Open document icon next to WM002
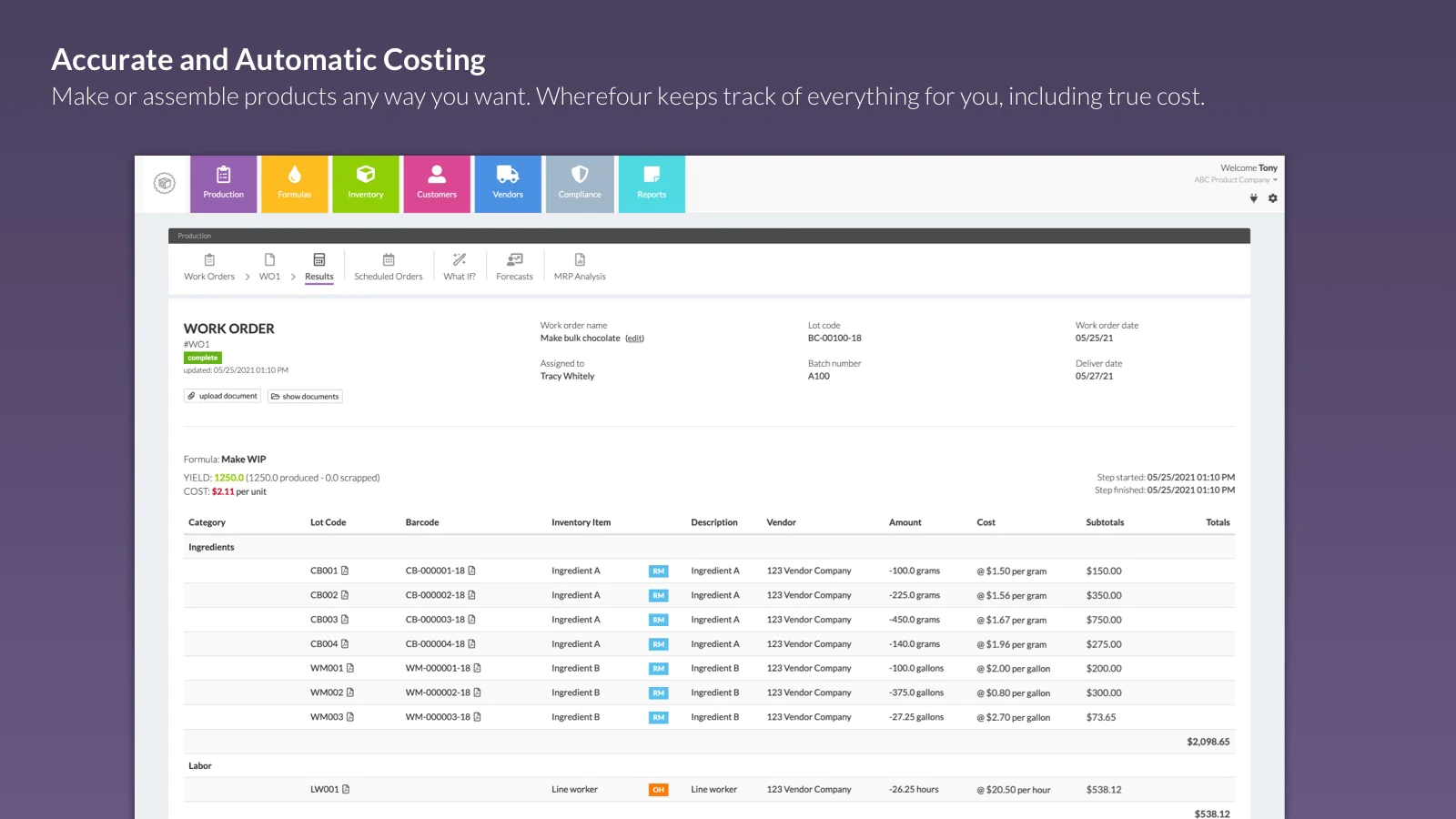Screen dimensions: 1456x819 pyautogui.click(x=350, y=693)
